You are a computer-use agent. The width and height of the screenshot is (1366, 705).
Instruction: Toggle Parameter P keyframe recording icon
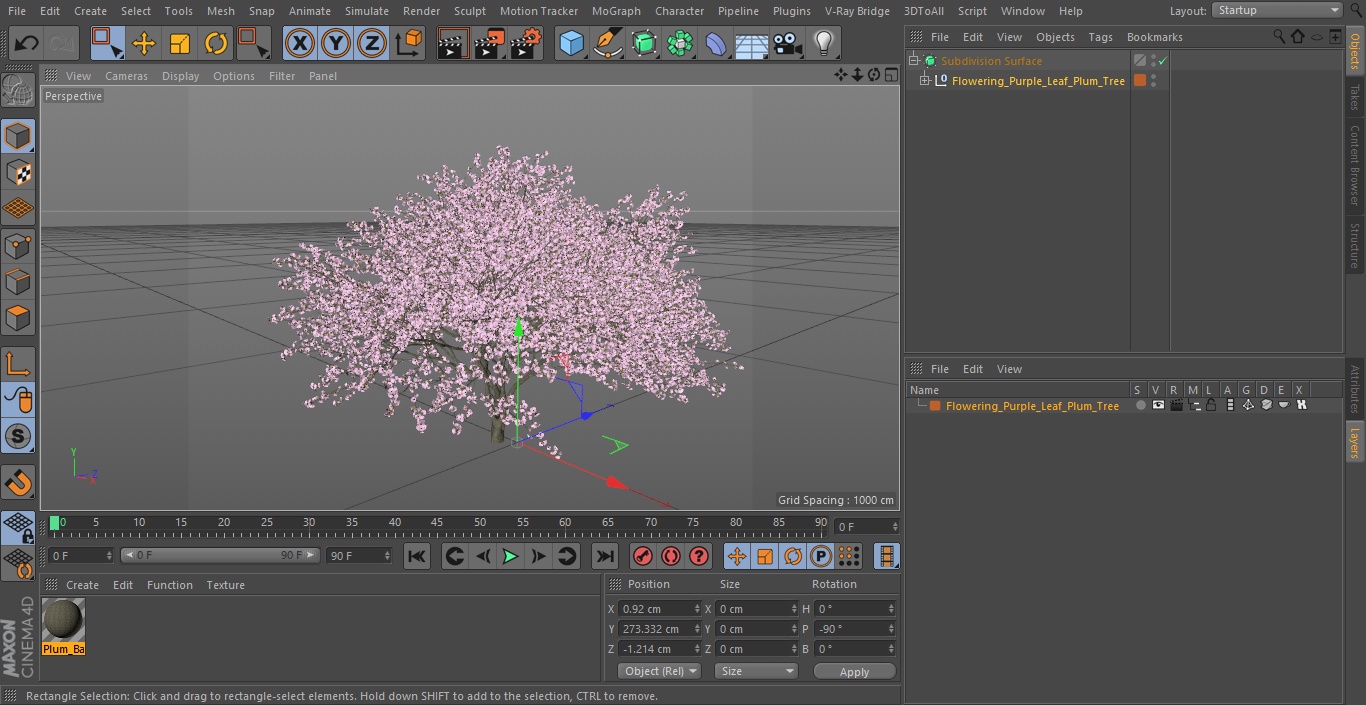point(821,556)
